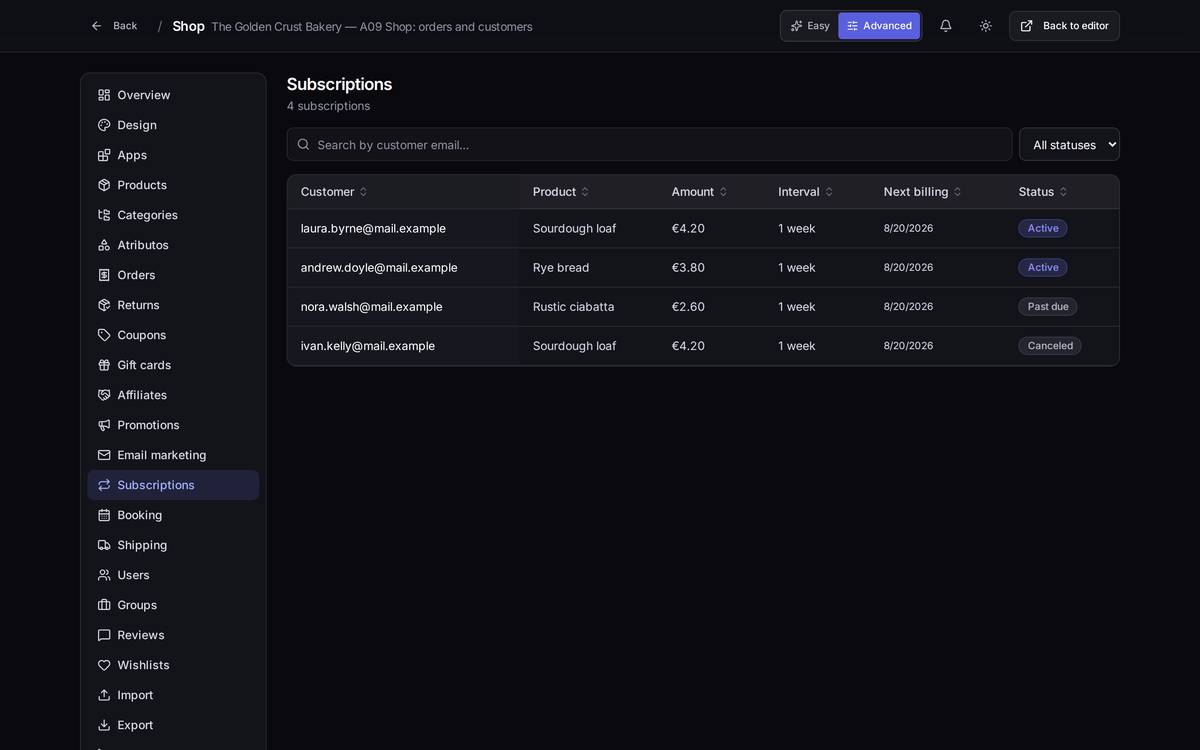The height and width of the screenshot is (750, 1200).
Task: Click the €3.80 amount cell
Action: point(688,268)
